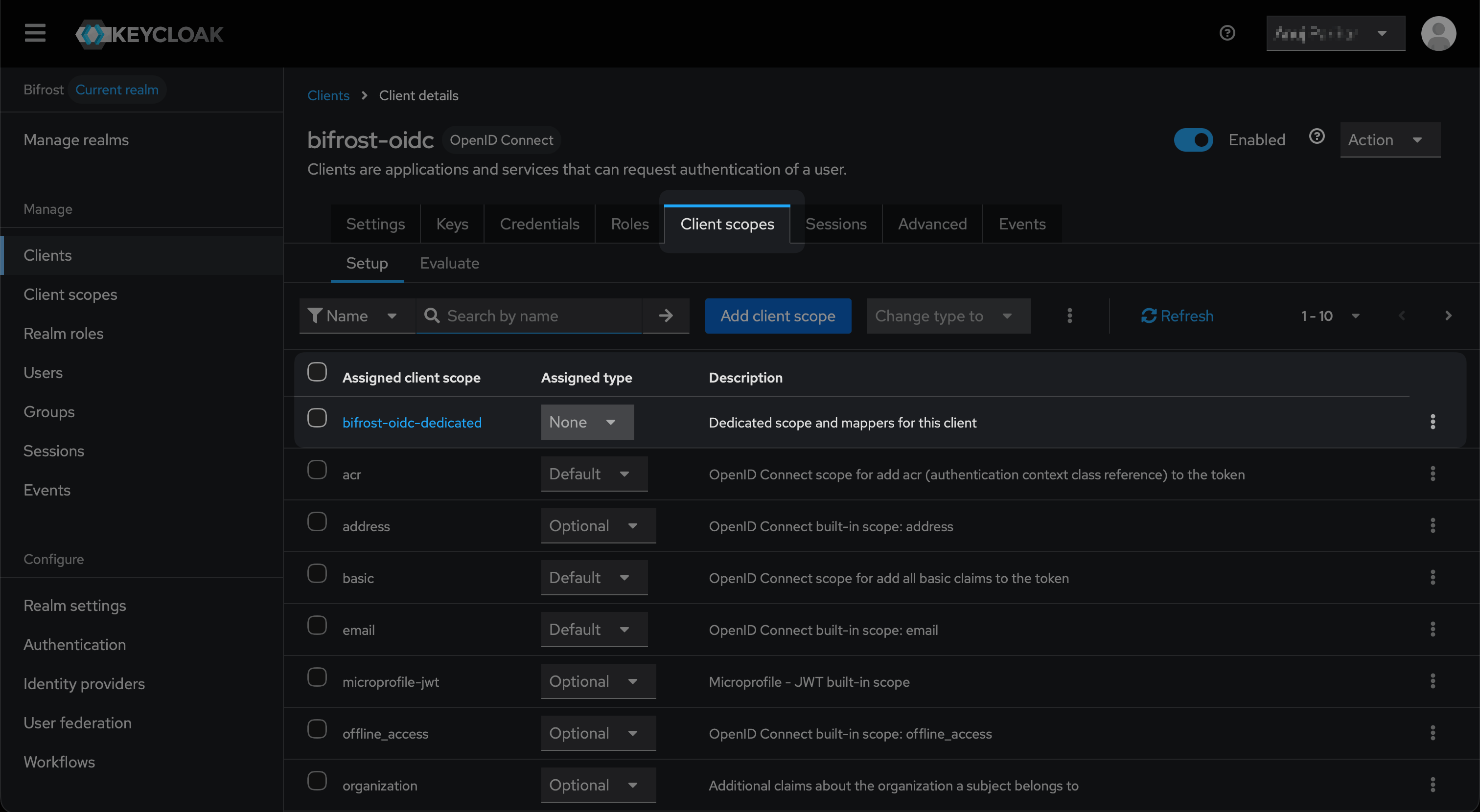
Task: Change offline_access assigned type dropdown
Action: tap(598, 733)
